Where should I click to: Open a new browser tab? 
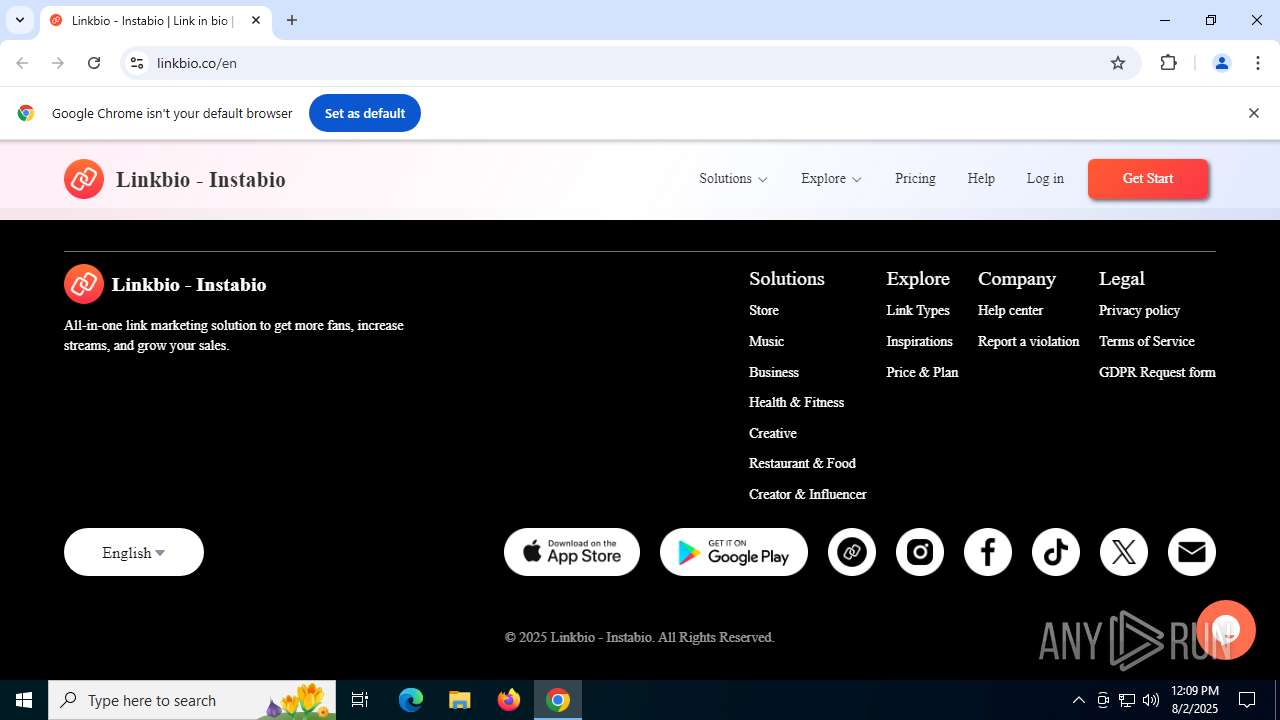[x=292, y=20]
